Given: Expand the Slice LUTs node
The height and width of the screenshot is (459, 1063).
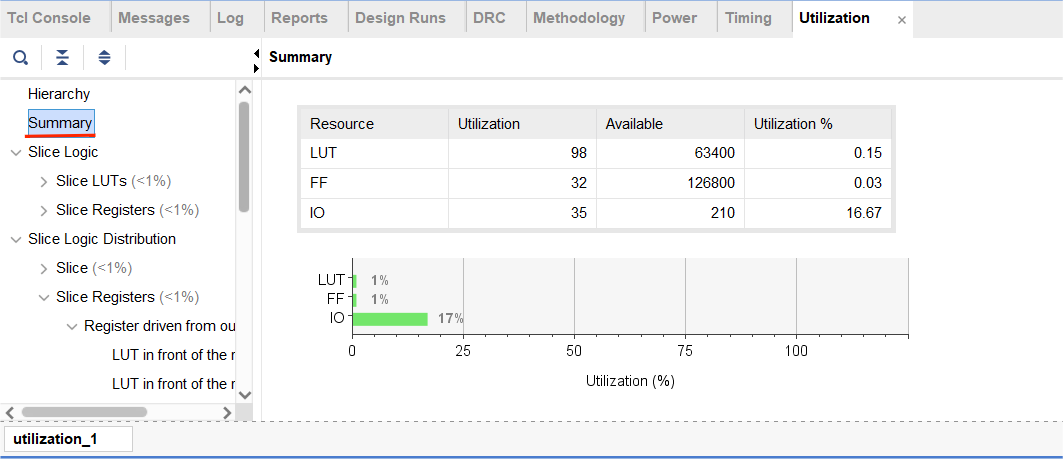Looking at the screenshot, I should [x=44, y=182].
